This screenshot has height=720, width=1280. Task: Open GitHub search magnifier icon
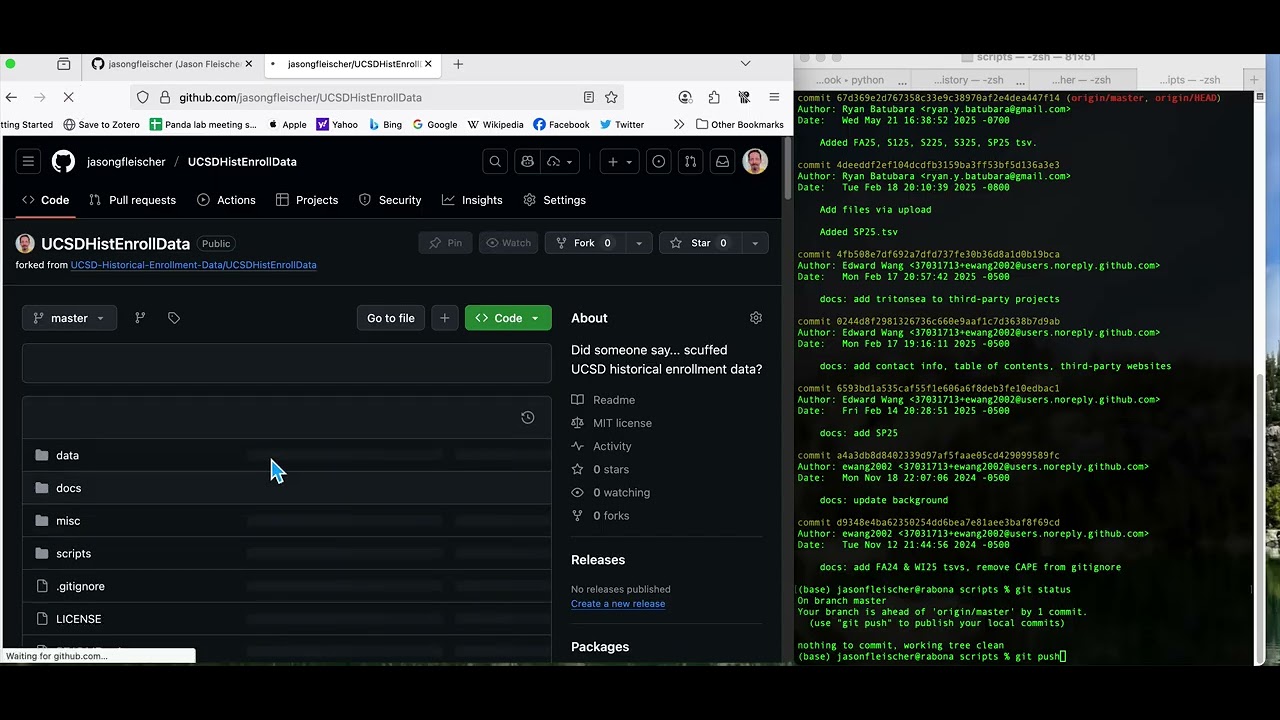pos(495,161)
